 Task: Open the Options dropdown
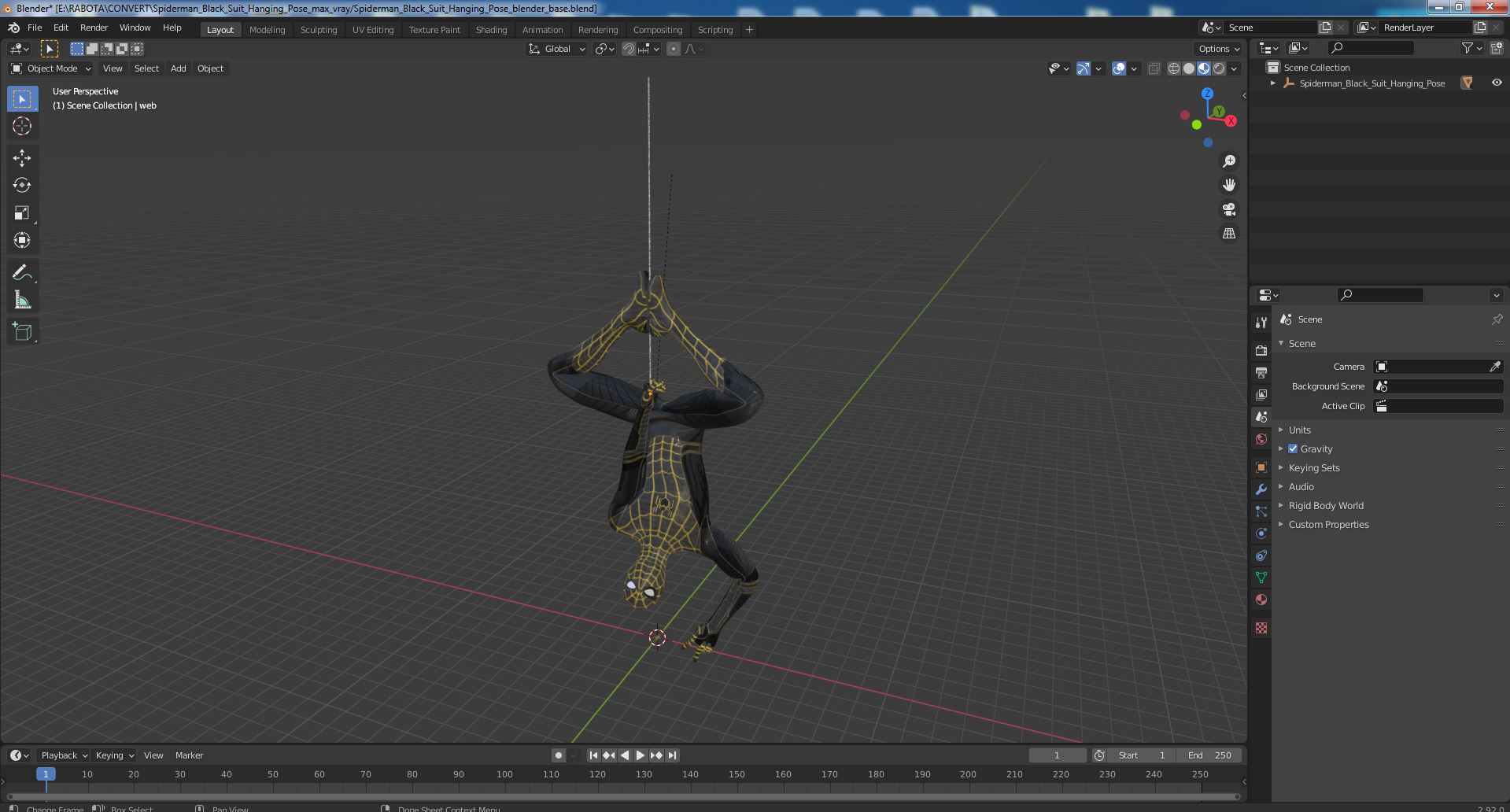click(1219, 49)
